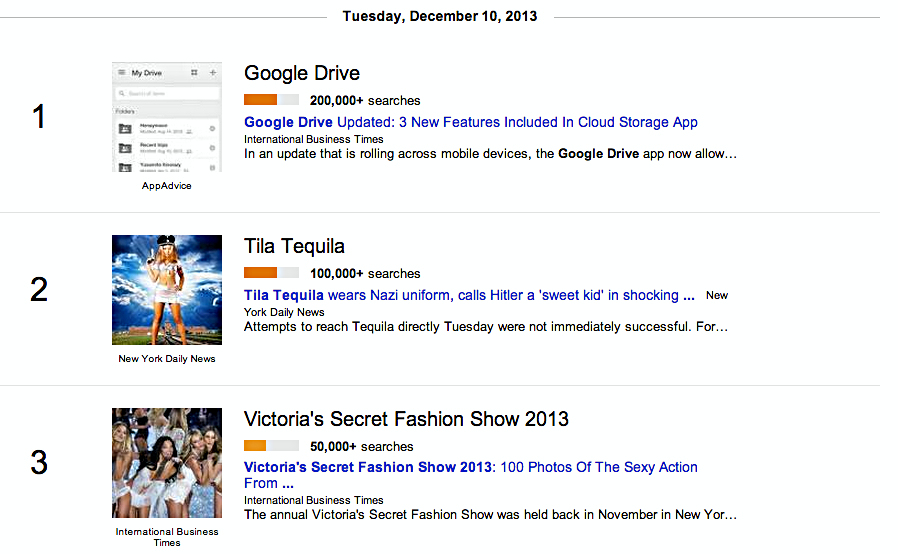
Task: Open 'Victoria's Secret Fashion Show 2013: 100 Photos' link
Action: [471, 475]
